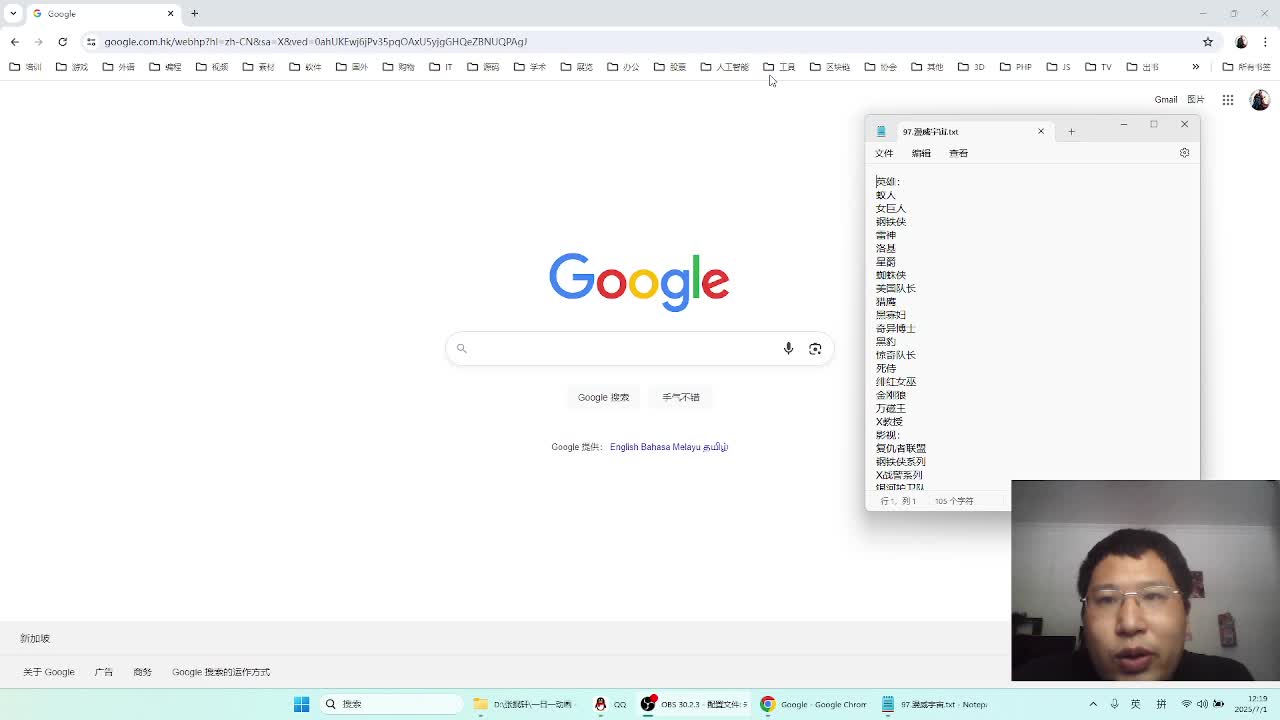The width and height of the screenshot is (1280, 720).
Task: Open the Windows Start button
Action: tap(301, 704)
